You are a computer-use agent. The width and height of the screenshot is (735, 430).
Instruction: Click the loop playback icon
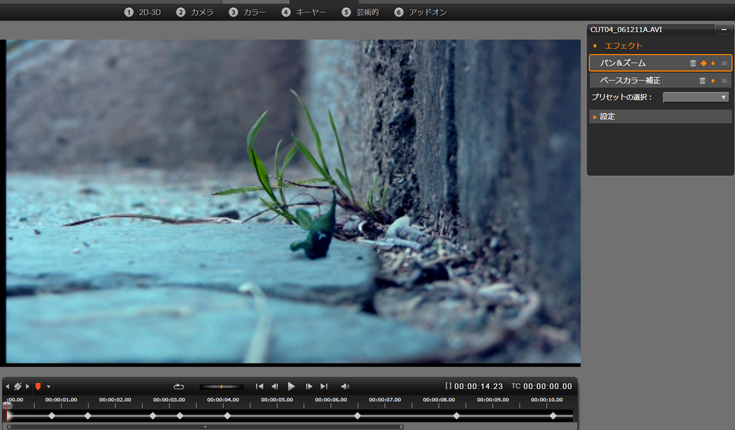click(x=178, y=386)
